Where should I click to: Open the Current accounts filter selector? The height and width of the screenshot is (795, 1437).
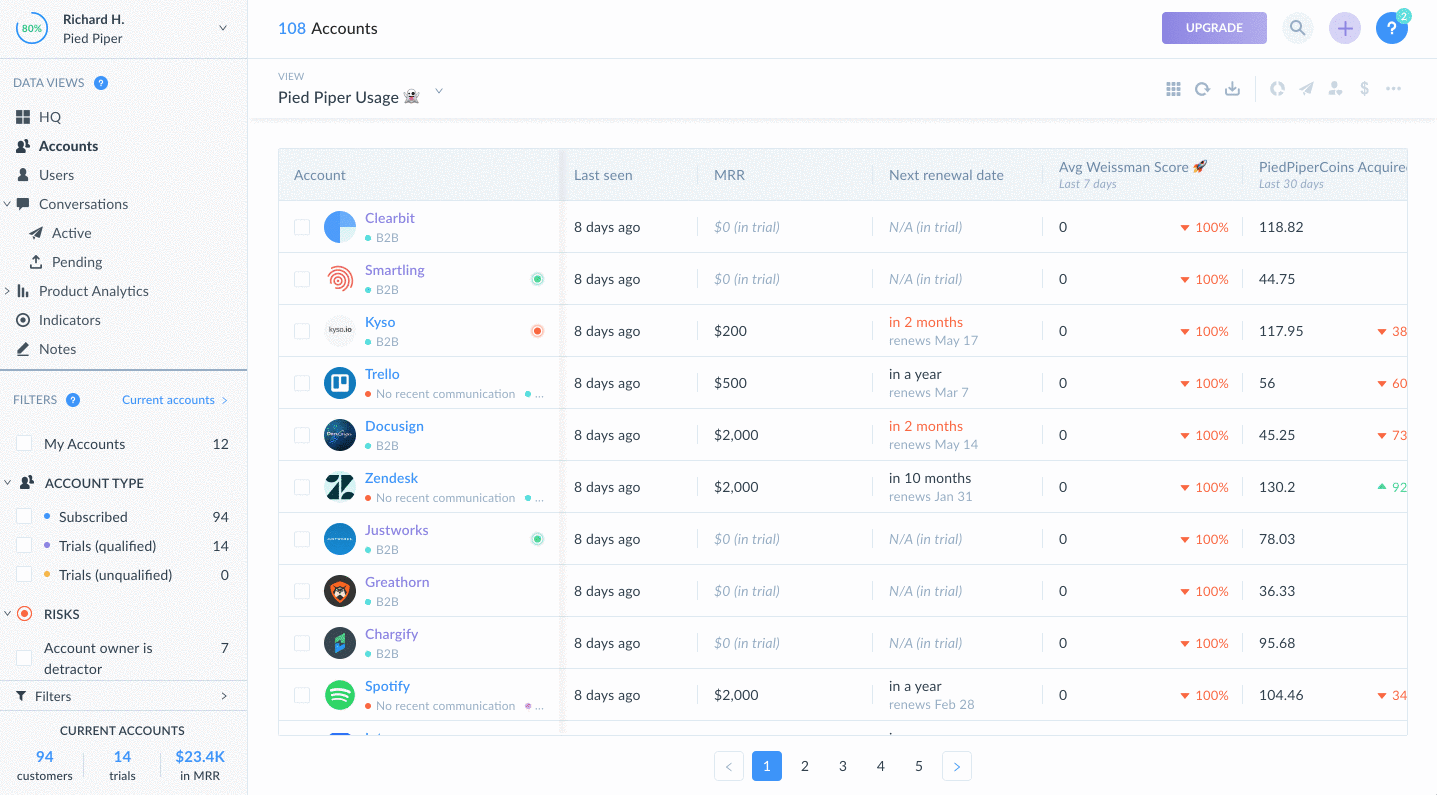click(175, 400)
